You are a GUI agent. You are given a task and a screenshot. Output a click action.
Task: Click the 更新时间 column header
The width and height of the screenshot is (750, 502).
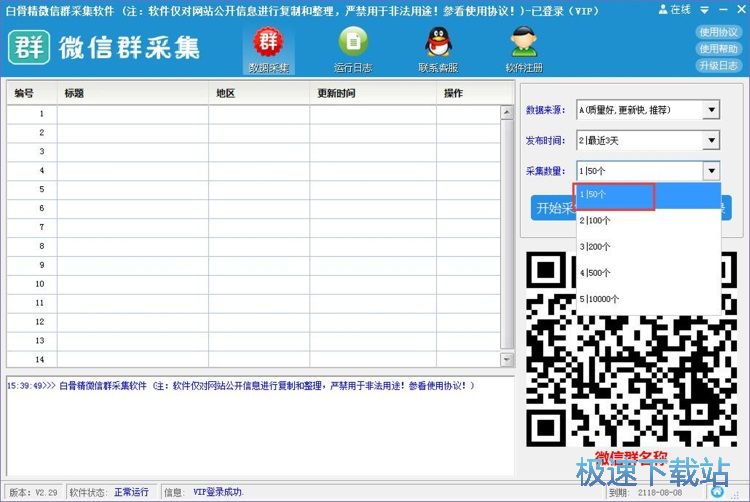pyautogui.click(x=373, y=93)
